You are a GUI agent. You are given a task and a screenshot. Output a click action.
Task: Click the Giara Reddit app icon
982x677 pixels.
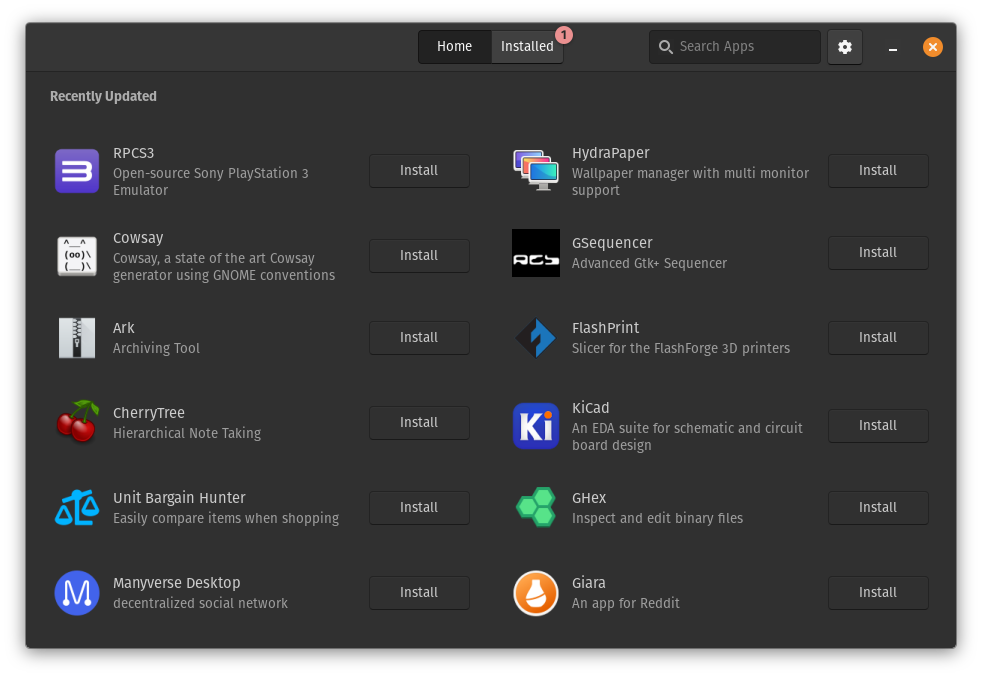click(535, 592)
